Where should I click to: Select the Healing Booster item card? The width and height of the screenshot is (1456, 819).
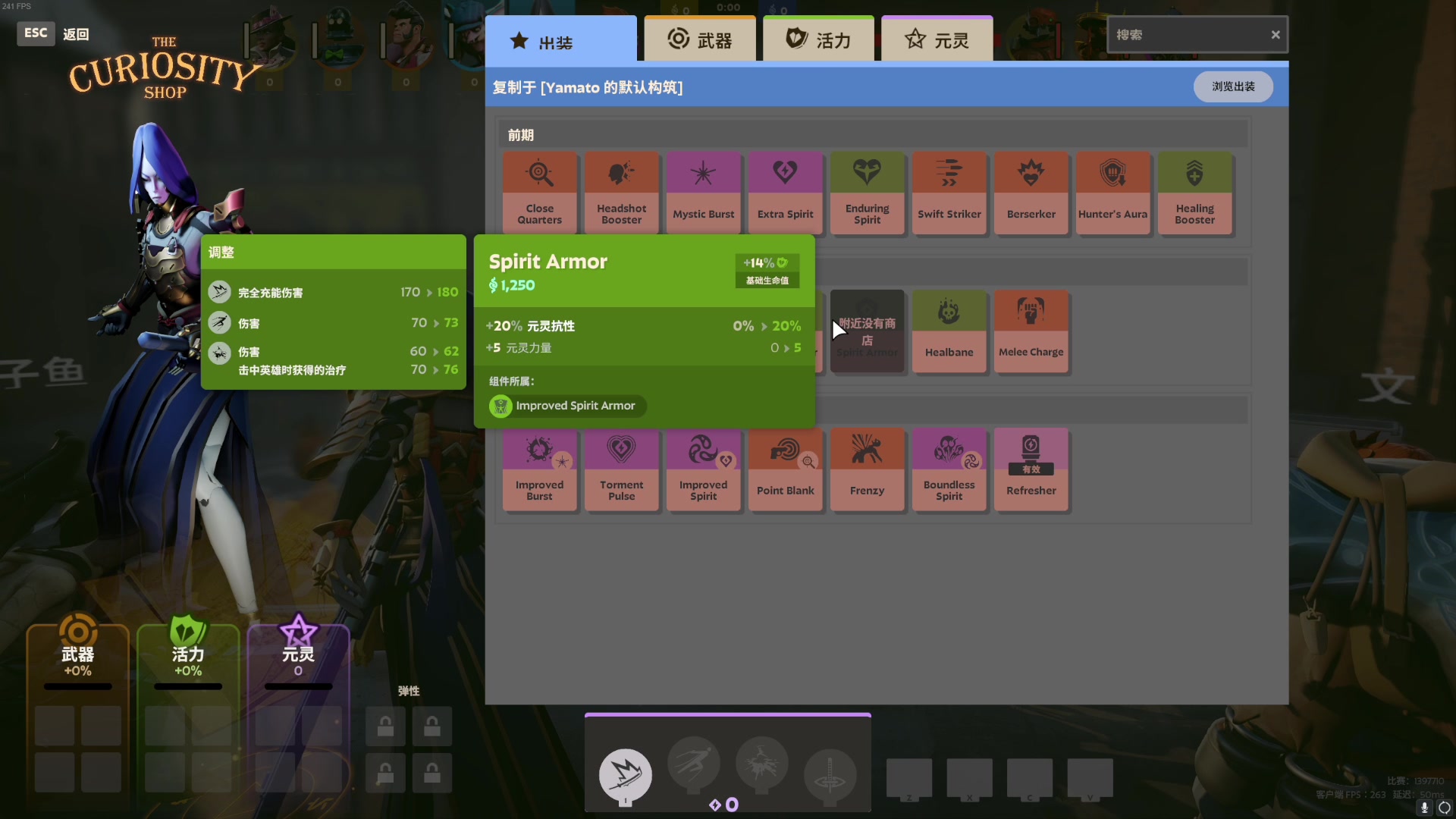pyautogui.click(x=1195, y=193)
